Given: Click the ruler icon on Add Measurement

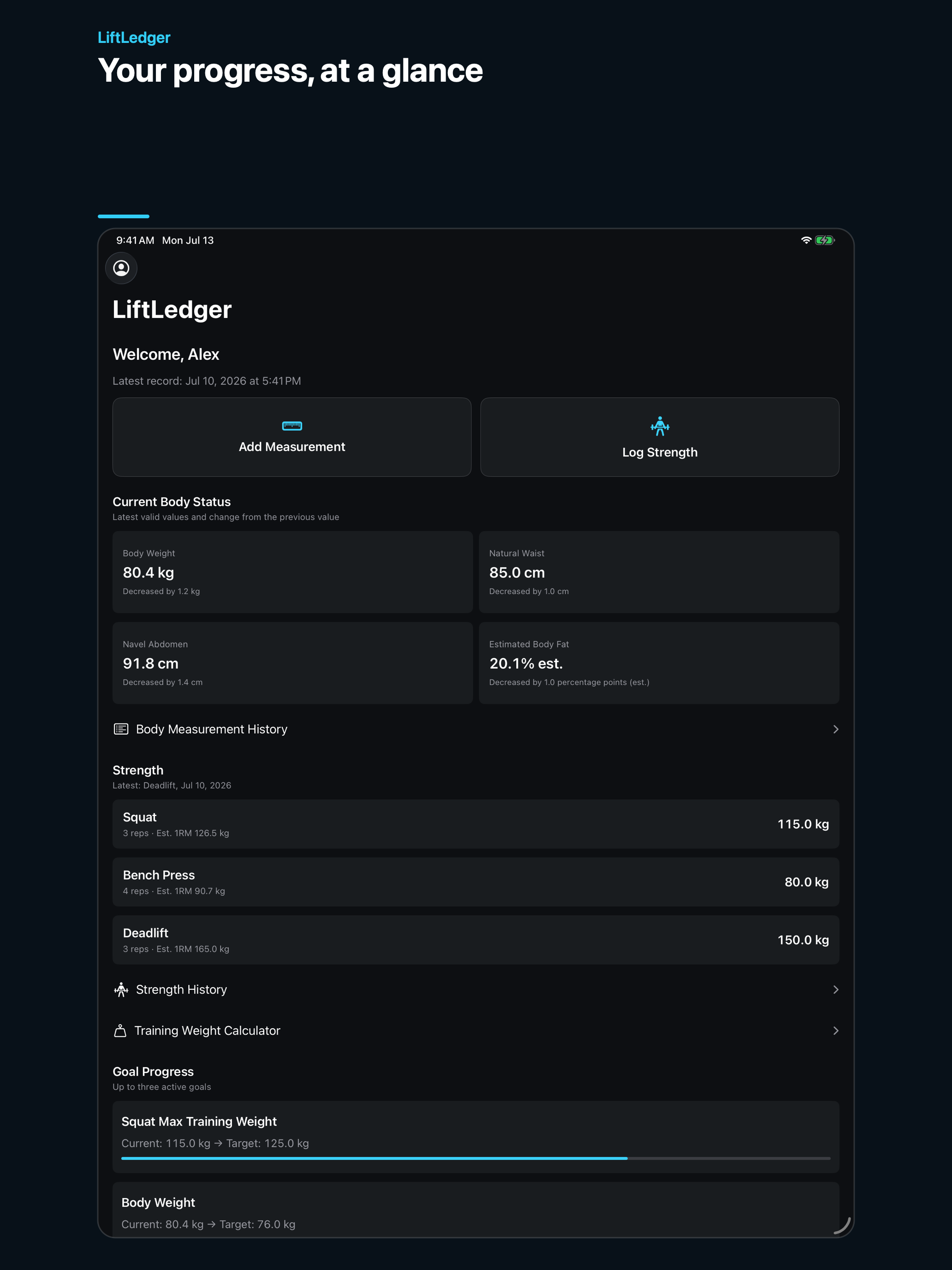Looking at the screenshot, I should [x=292, y=425].
